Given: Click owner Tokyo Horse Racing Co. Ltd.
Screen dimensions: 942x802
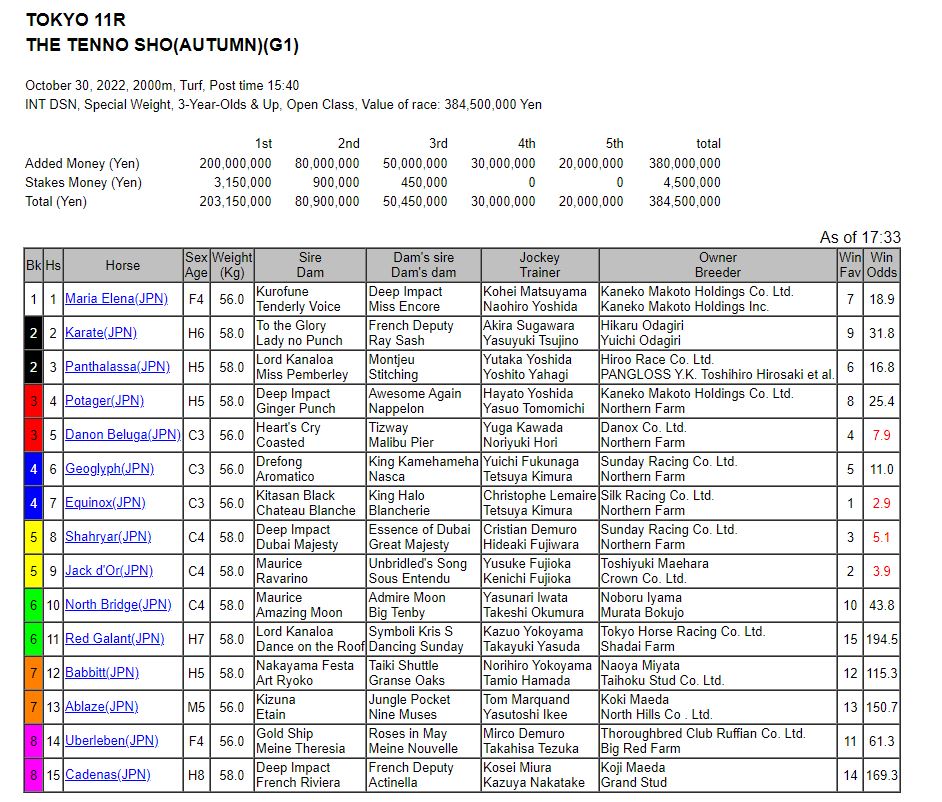Looking at the screenshot, I should point(683,631).
